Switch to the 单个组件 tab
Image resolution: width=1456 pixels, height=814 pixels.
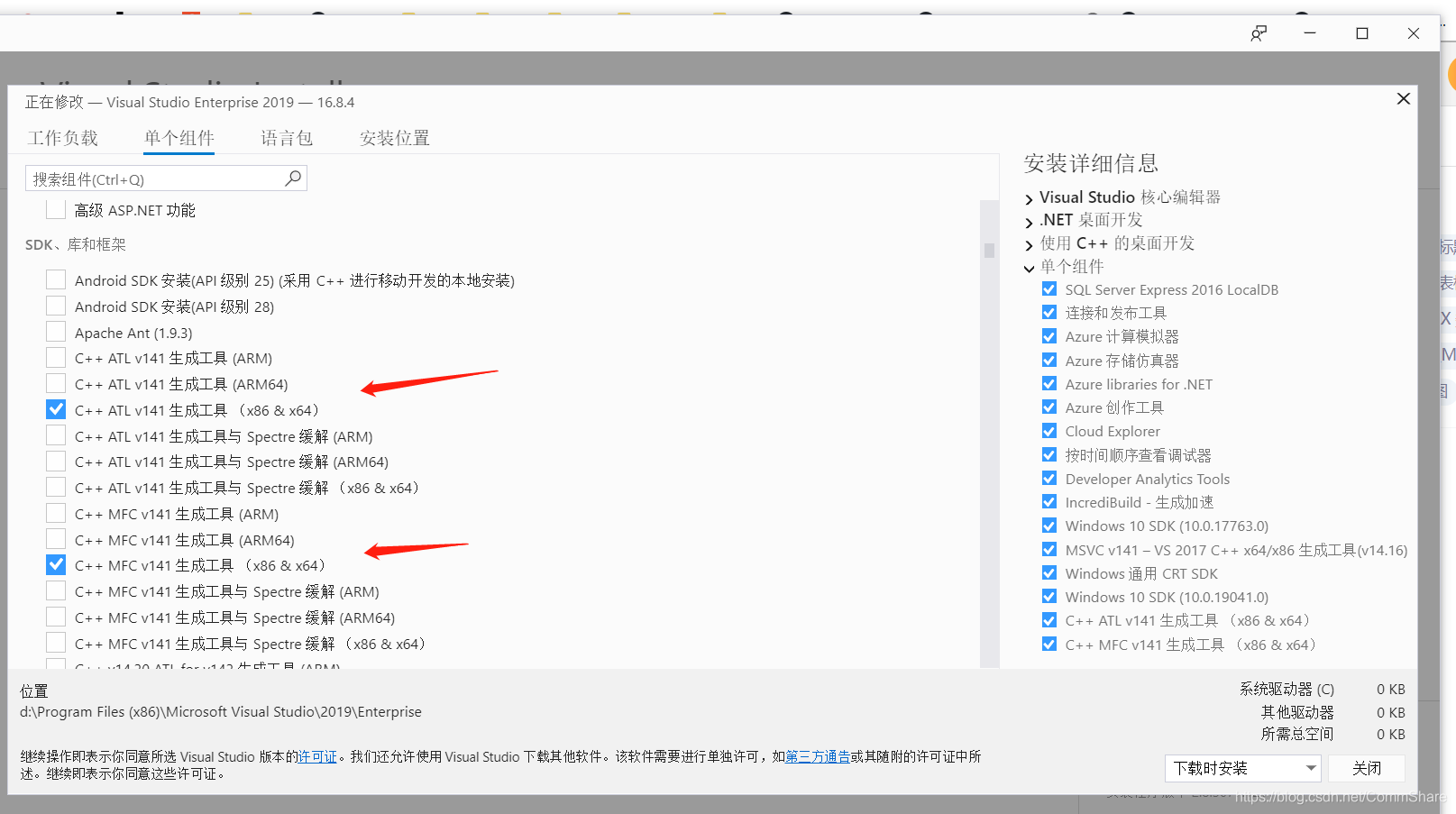pos(179,138)
